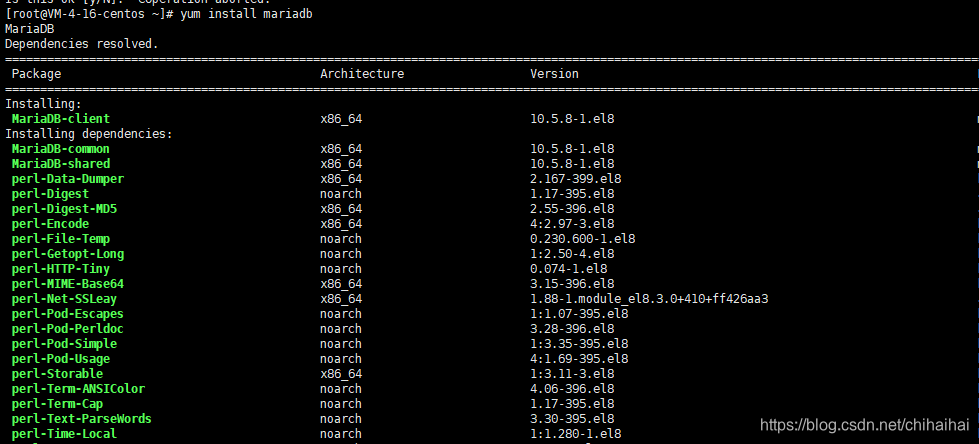The width and height of the screenshot is (979, 444).
Task: Click the perl-Digest-MD5 package name
Action: coord(64,209)
